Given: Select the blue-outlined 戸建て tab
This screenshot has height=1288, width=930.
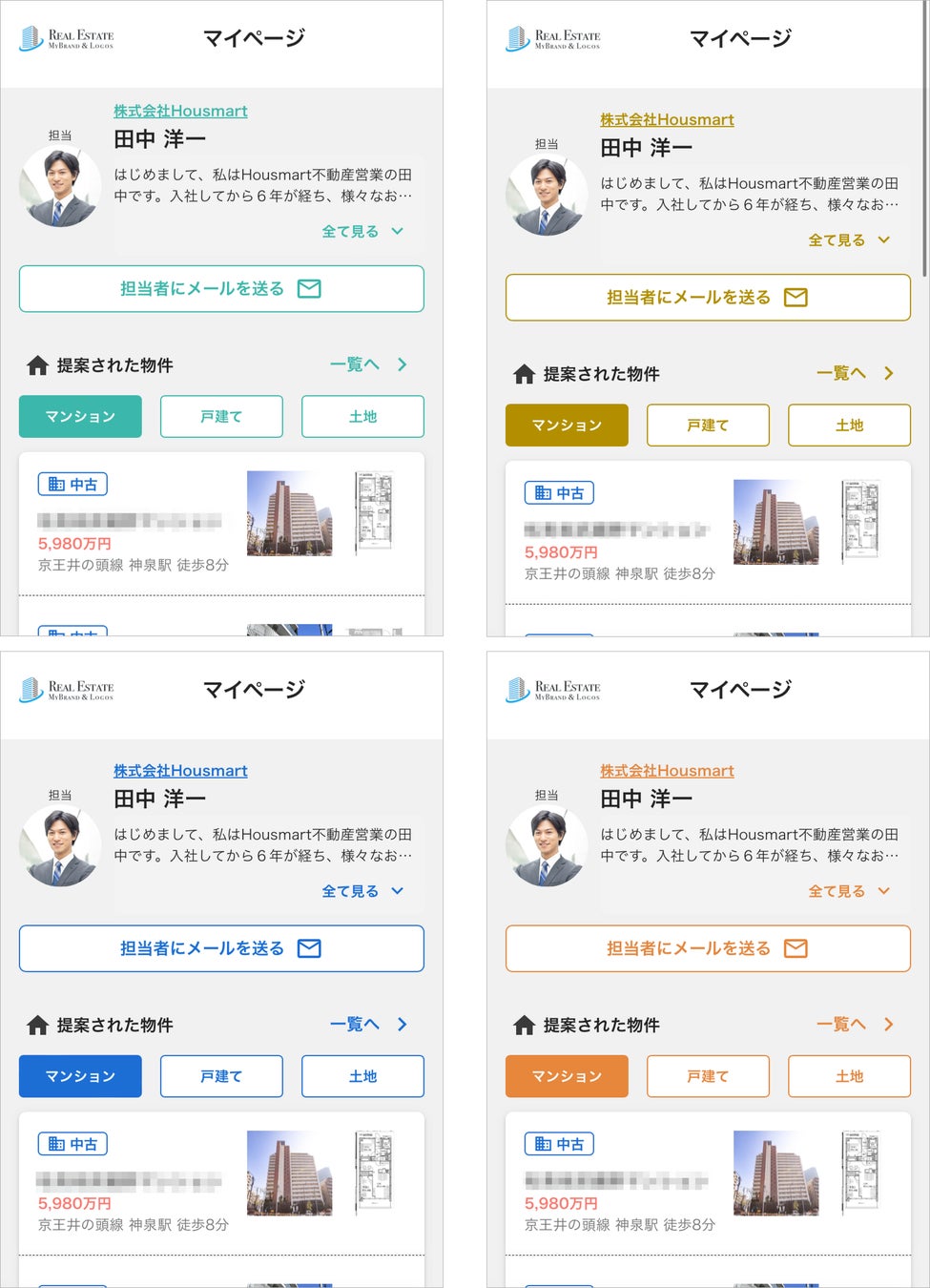Looking at the screenshot, I should click(221, 1076).
